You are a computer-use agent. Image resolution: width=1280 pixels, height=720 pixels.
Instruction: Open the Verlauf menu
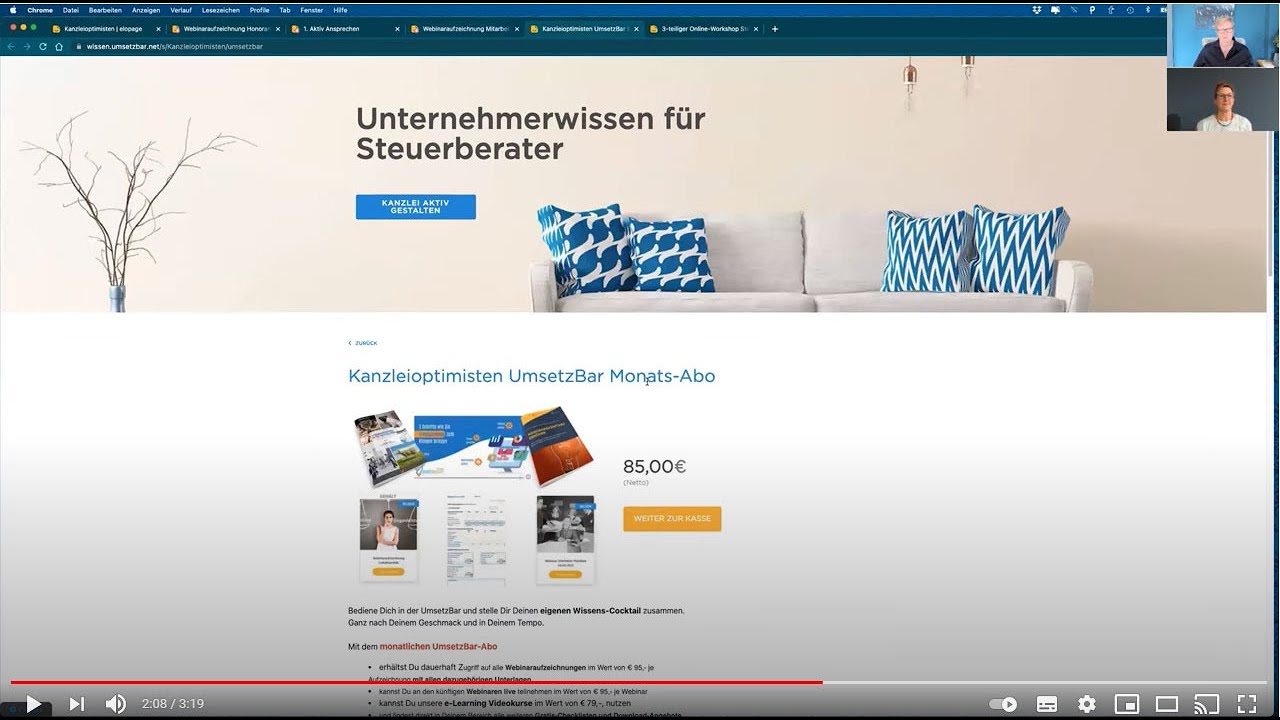pyautogui.click(x=181, y=10)
